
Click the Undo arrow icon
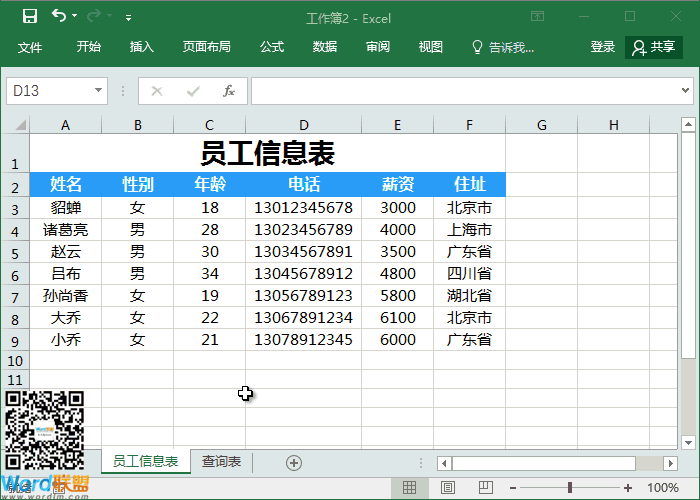59,16
